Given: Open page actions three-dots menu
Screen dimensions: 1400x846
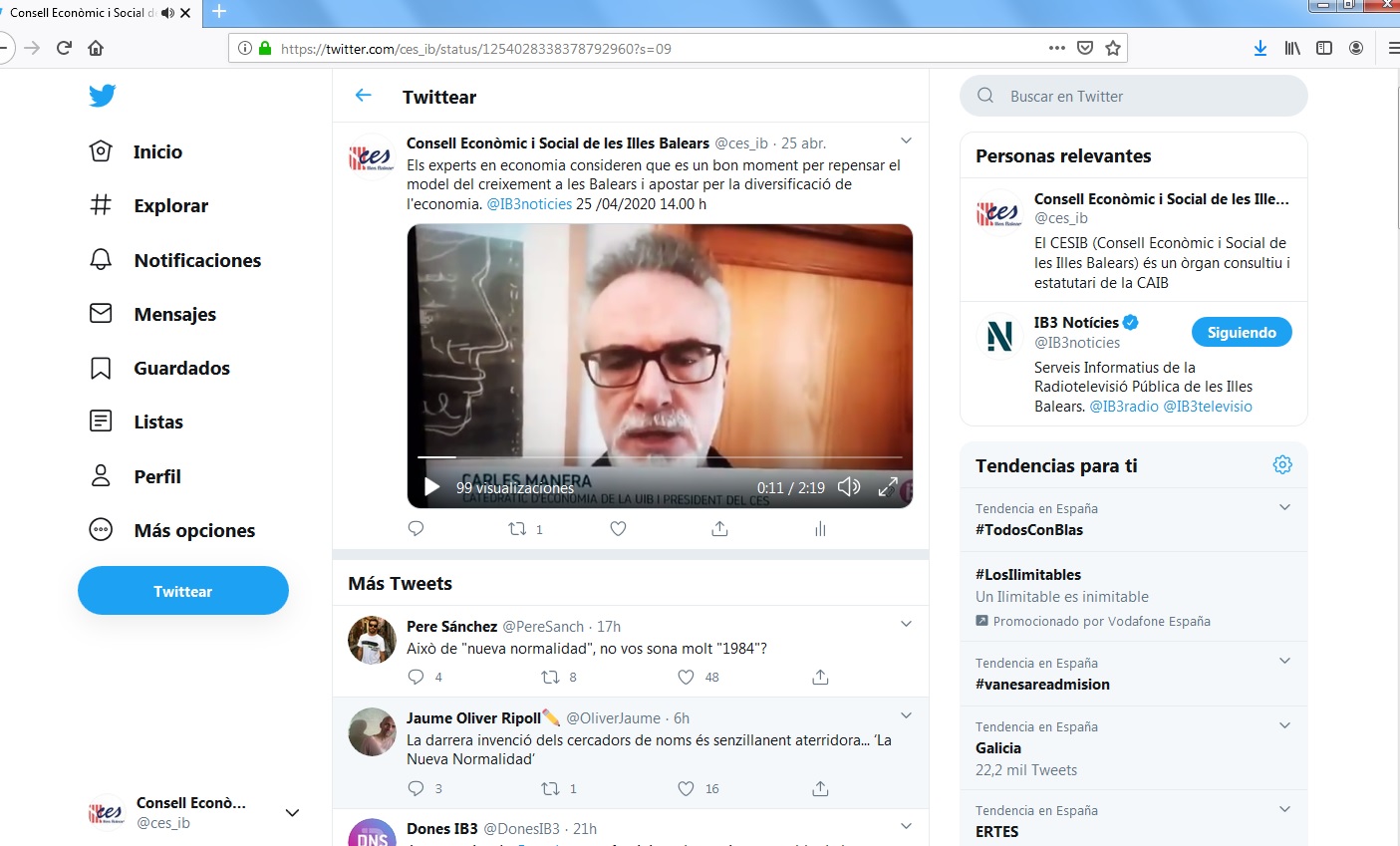Looking at the screenshot, I should pyautogui.click(x=1057, y=48).
